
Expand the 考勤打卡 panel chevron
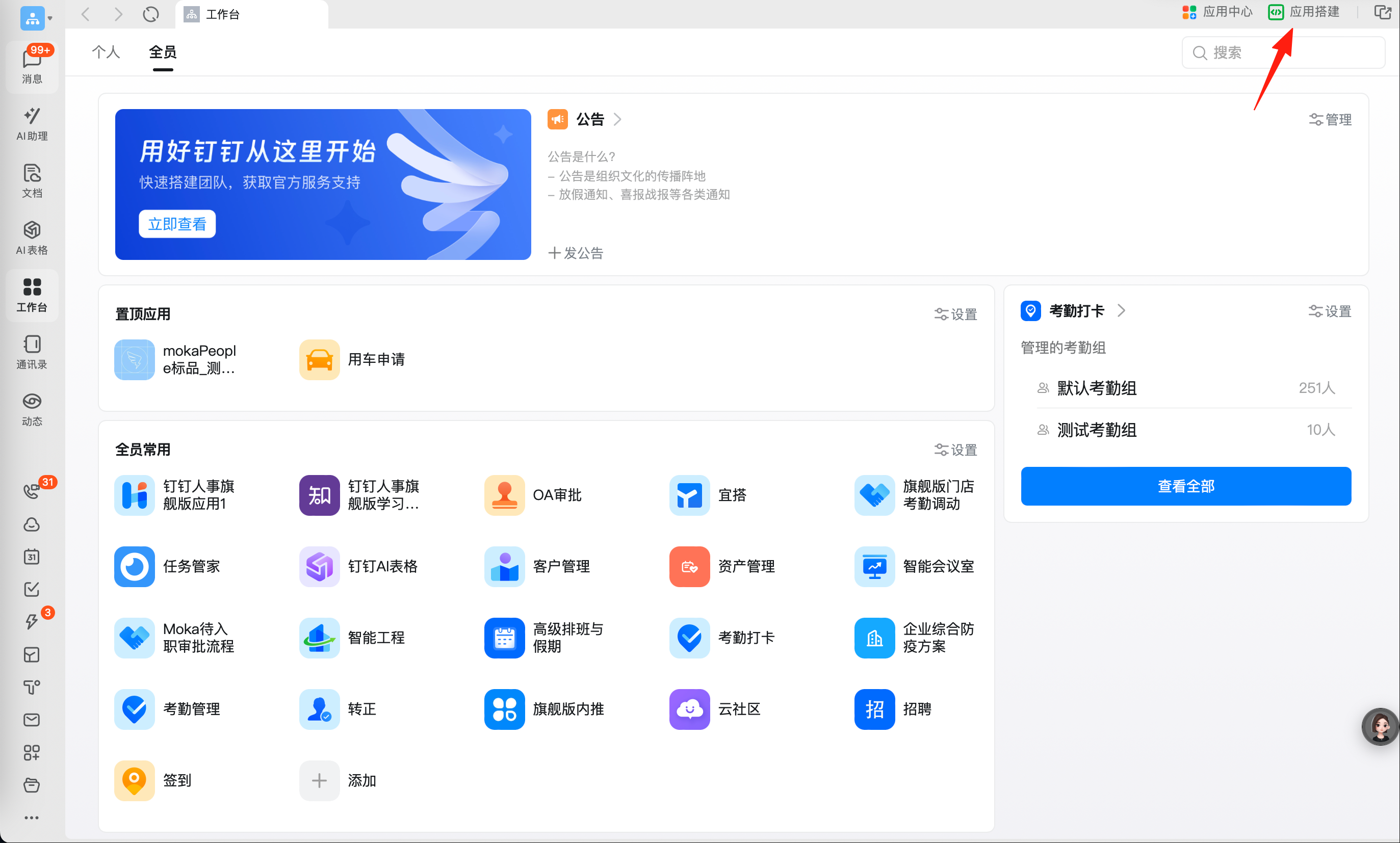(1121, 310)
